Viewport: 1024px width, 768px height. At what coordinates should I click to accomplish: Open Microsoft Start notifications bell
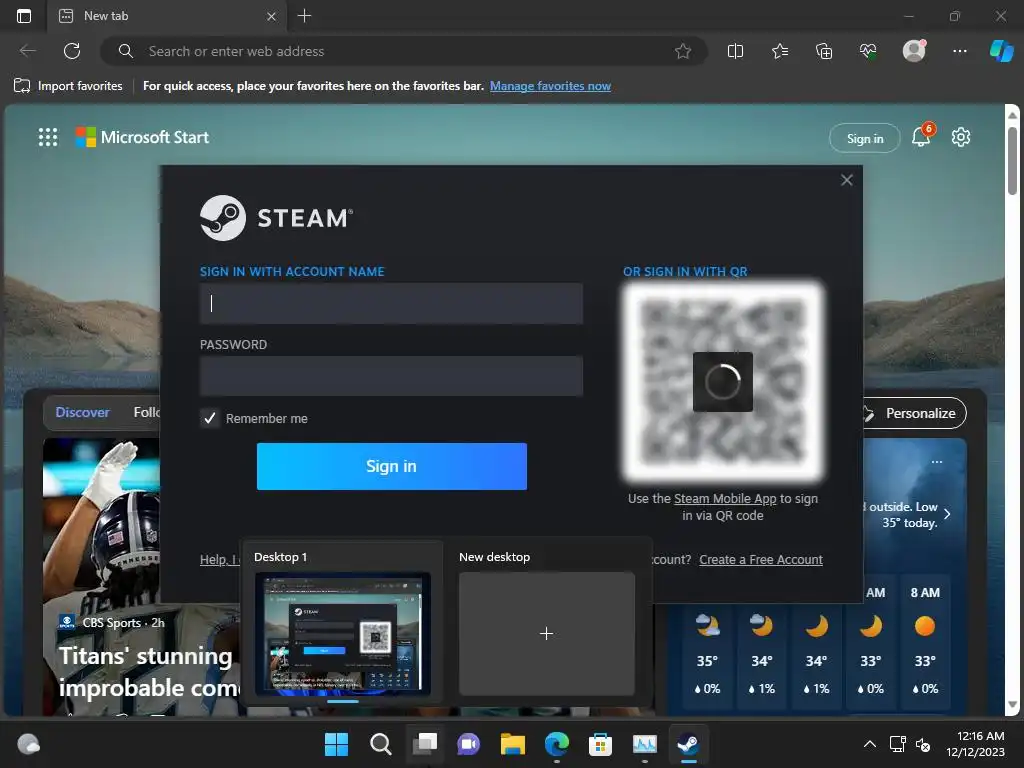point(921,137)
